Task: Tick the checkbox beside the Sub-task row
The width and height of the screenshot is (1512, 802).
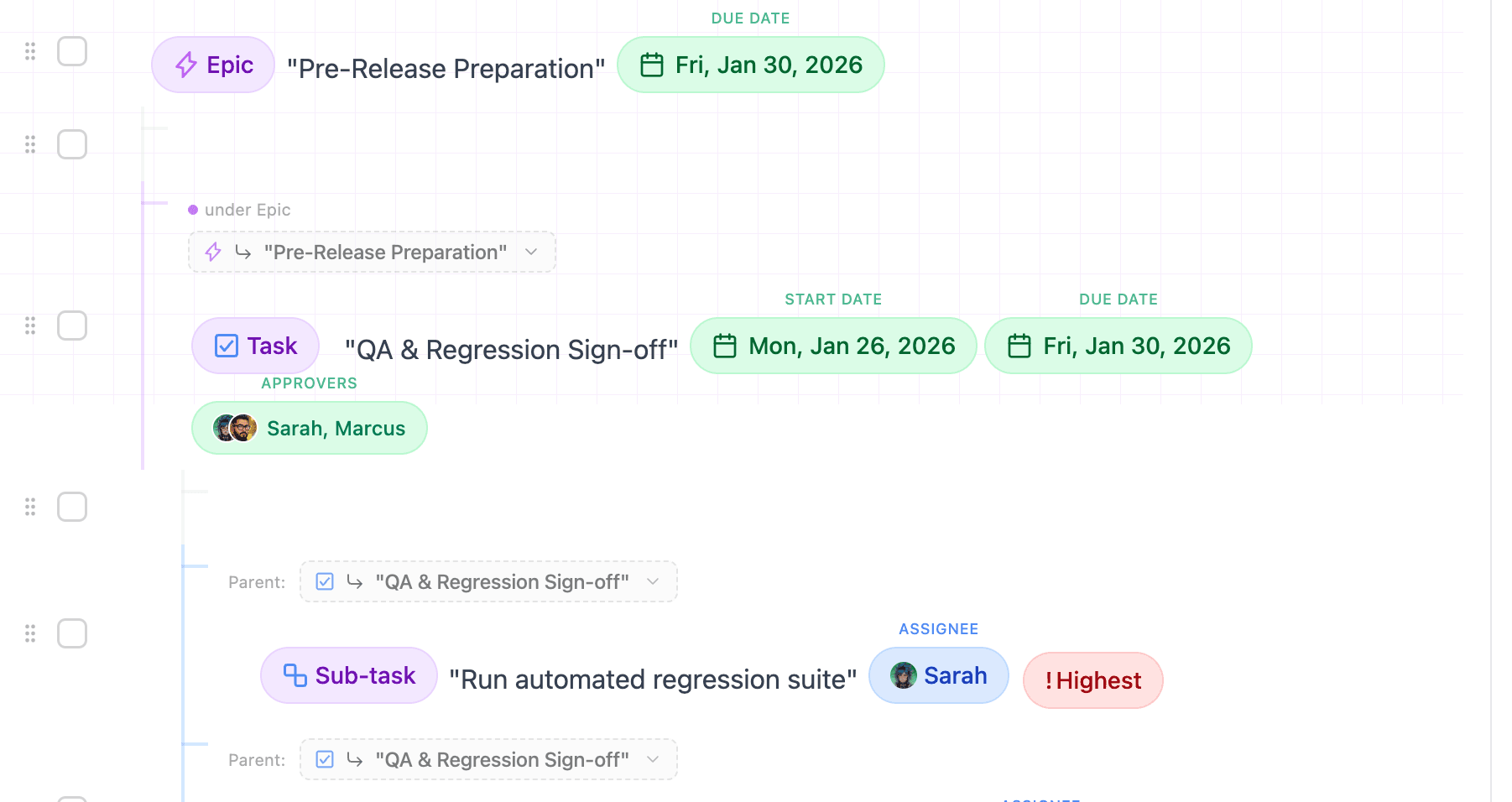Action: pyautogui.click(x=72, y=634)
